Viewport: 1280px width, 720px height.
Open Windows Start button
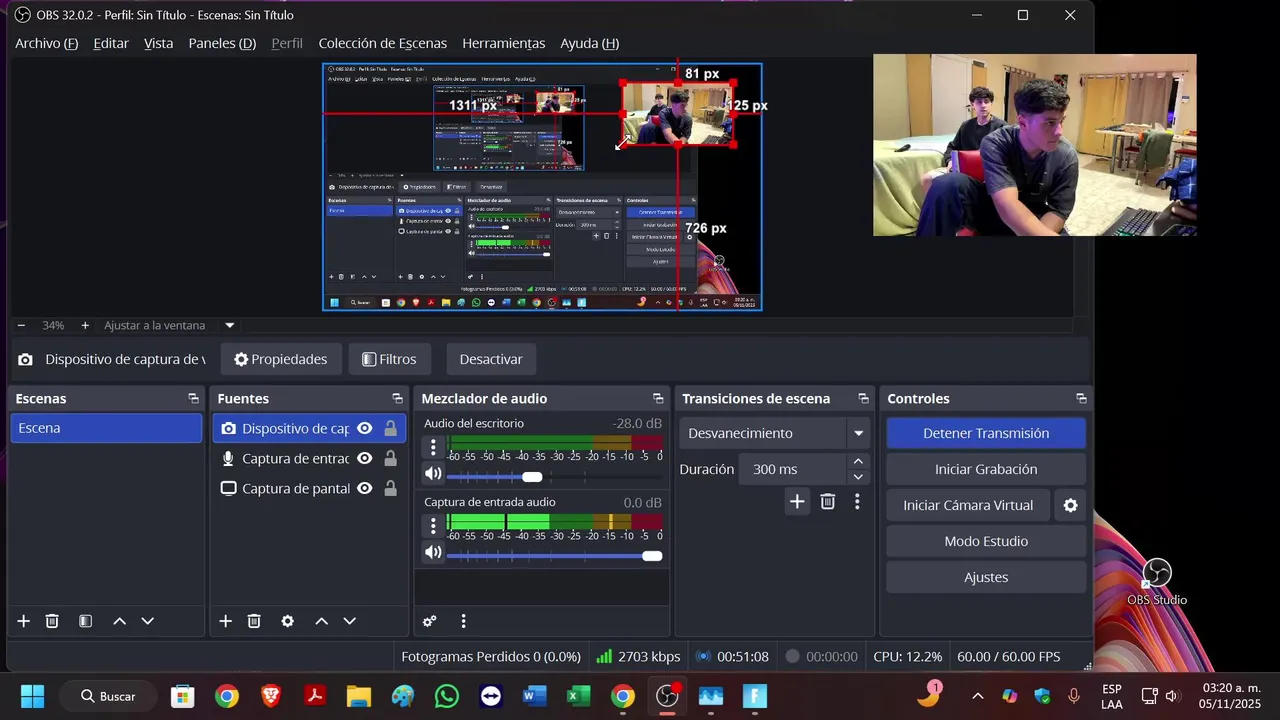32,696
